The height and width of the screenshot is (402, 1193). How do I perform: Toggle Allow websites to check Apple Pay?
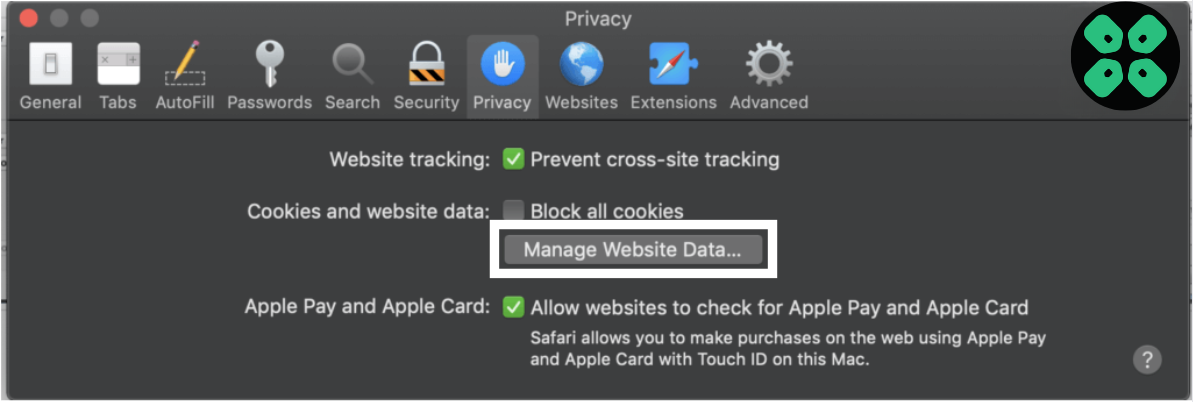[513, 307]
